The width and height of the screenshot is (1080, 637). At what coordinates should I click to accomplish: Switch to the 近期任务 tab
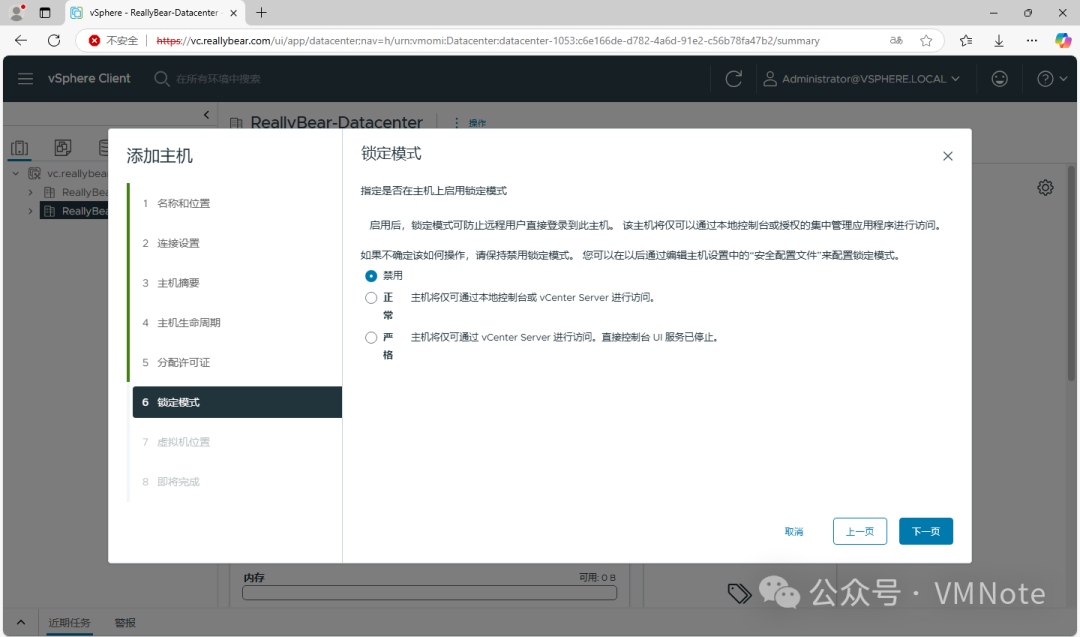coord(69,623)
